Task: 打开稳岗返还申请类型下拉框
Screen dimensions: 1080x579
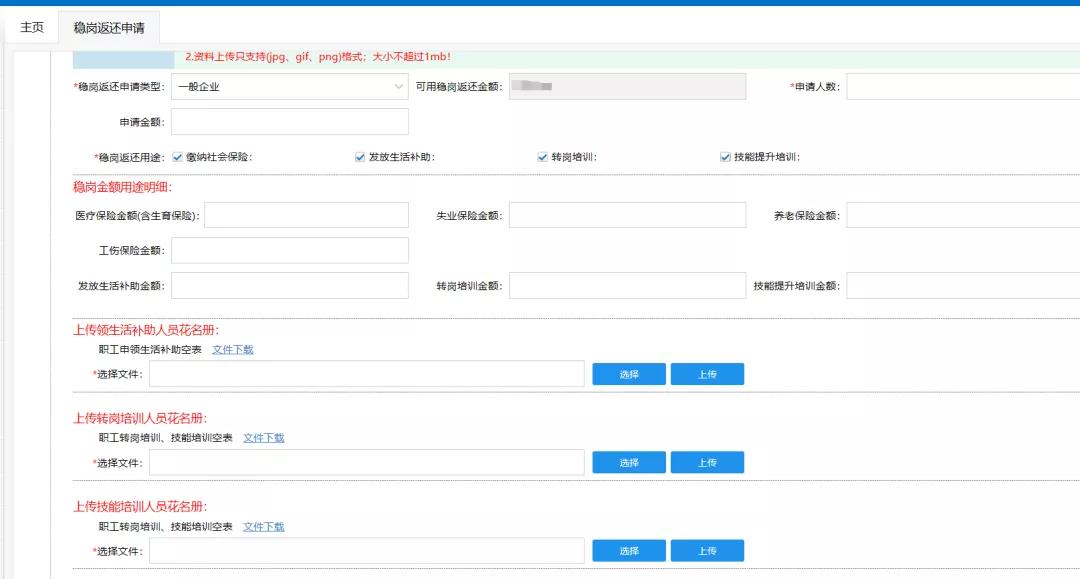Action: click(x=288, y=87)
